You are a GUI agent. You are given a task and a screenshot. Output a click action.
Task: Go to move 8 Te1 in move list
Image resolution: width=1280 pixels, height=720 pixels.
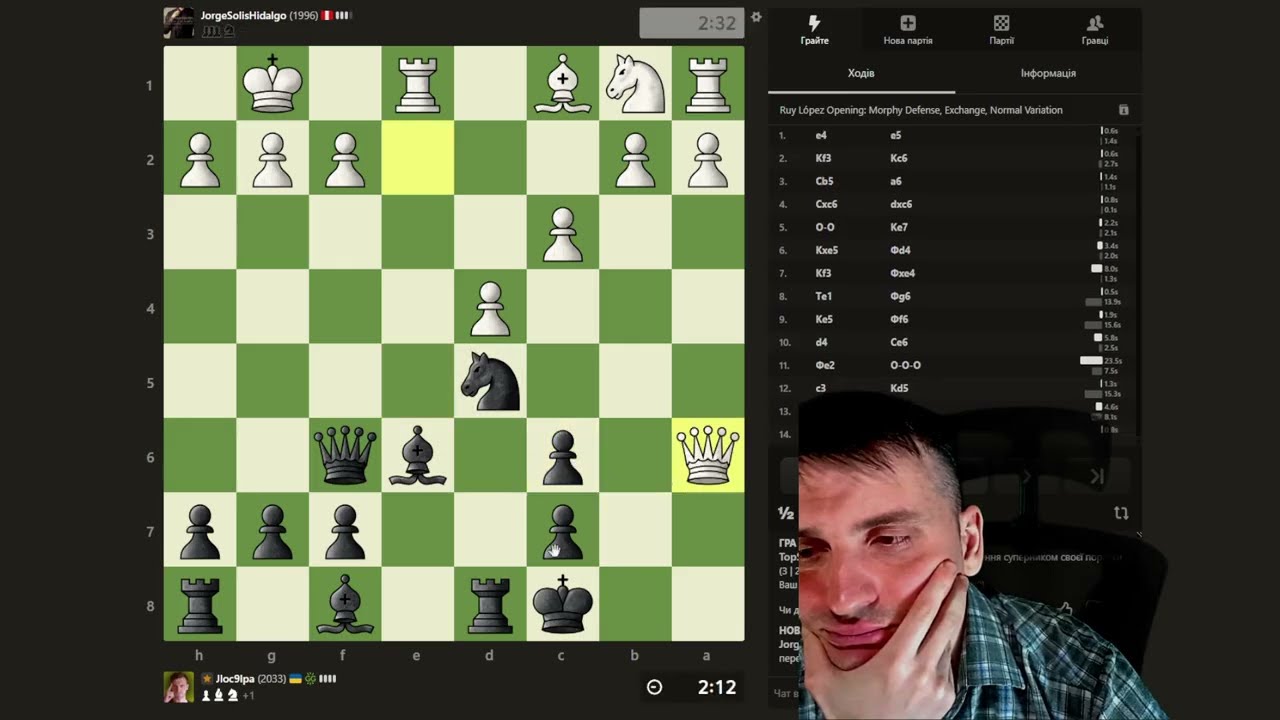(824, 296)
